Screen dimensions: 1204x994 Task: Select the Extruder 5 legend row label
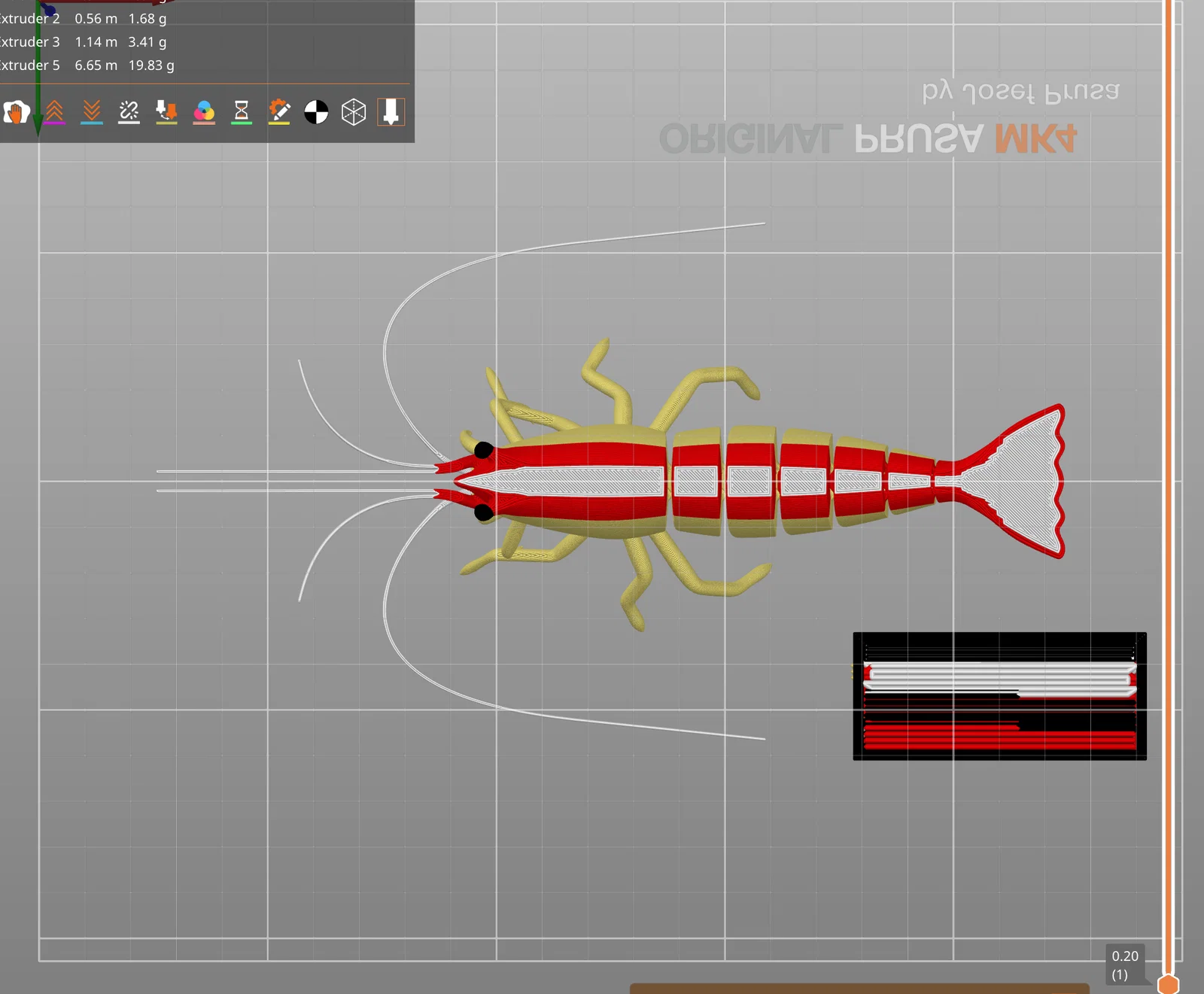[x=29, y=65]
